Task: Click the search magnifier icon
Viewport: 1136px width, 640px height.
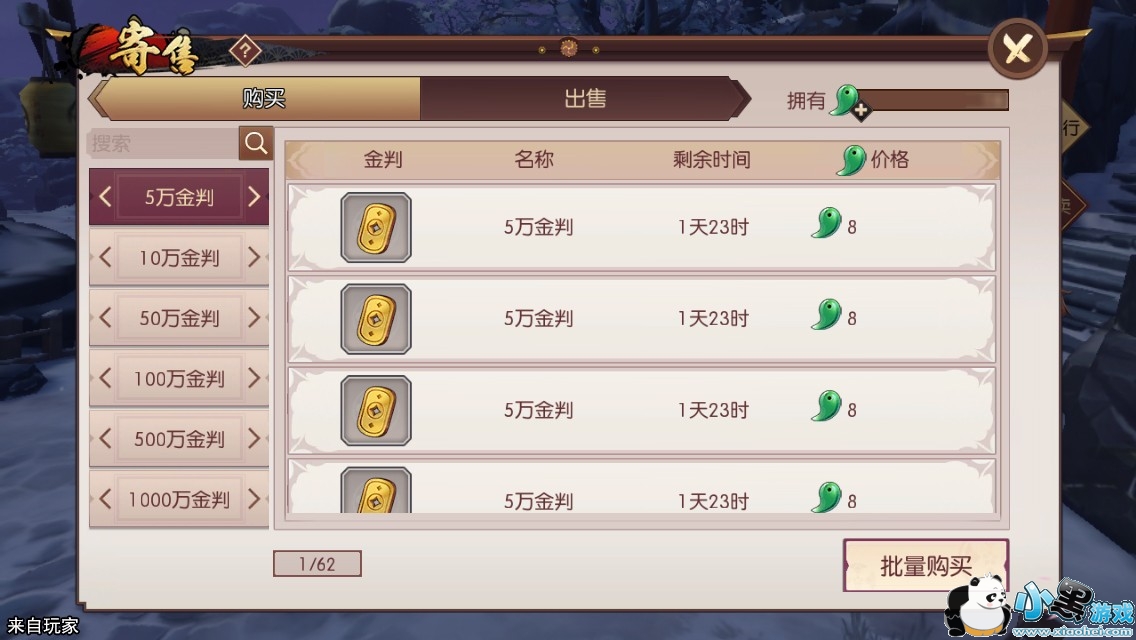Action: (256, 143)
